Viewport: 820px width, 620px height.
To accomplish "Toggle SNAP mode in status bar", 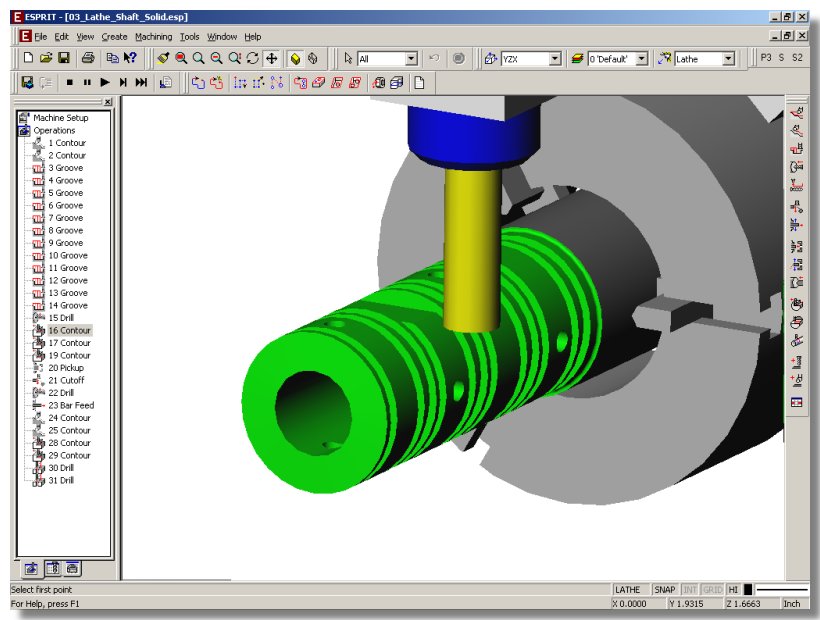I will (x=664, y=590).
